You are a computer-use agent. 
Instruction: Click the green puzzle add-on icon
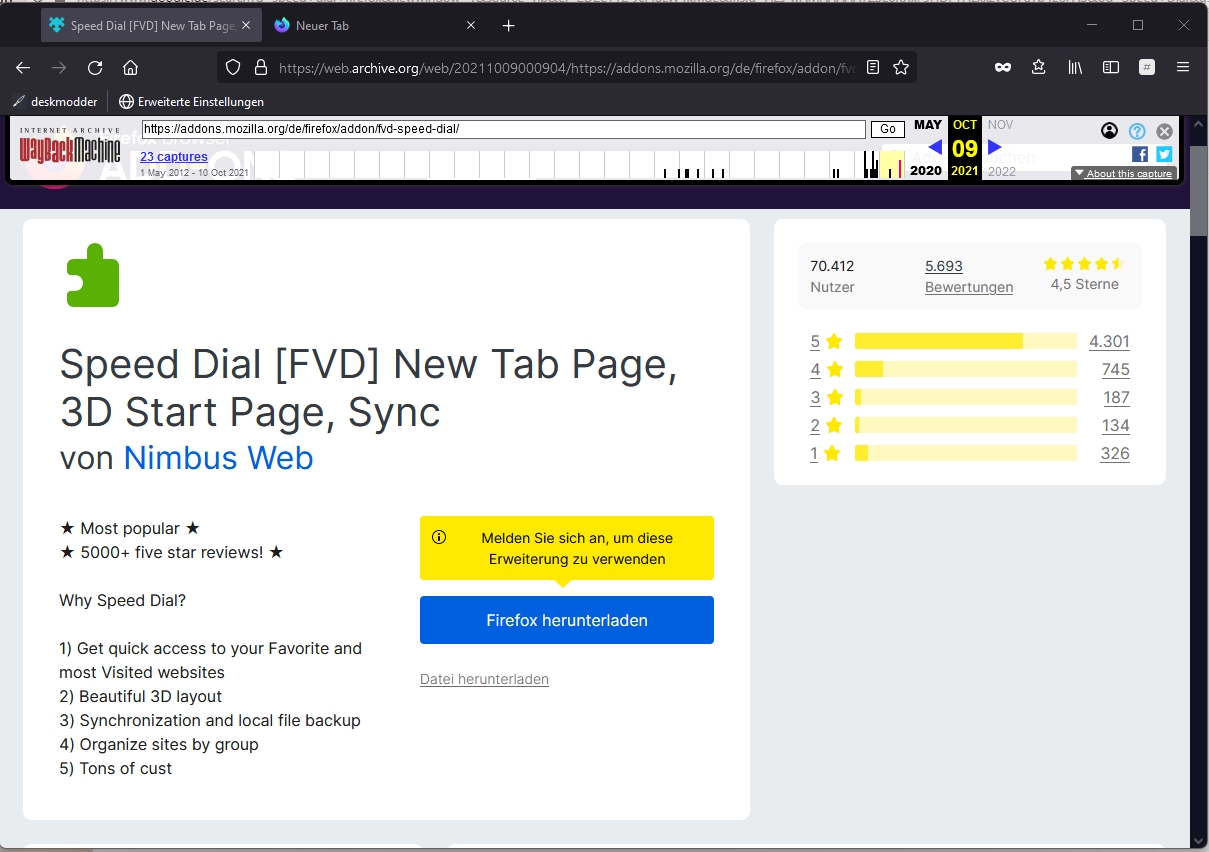pos(92,275)
